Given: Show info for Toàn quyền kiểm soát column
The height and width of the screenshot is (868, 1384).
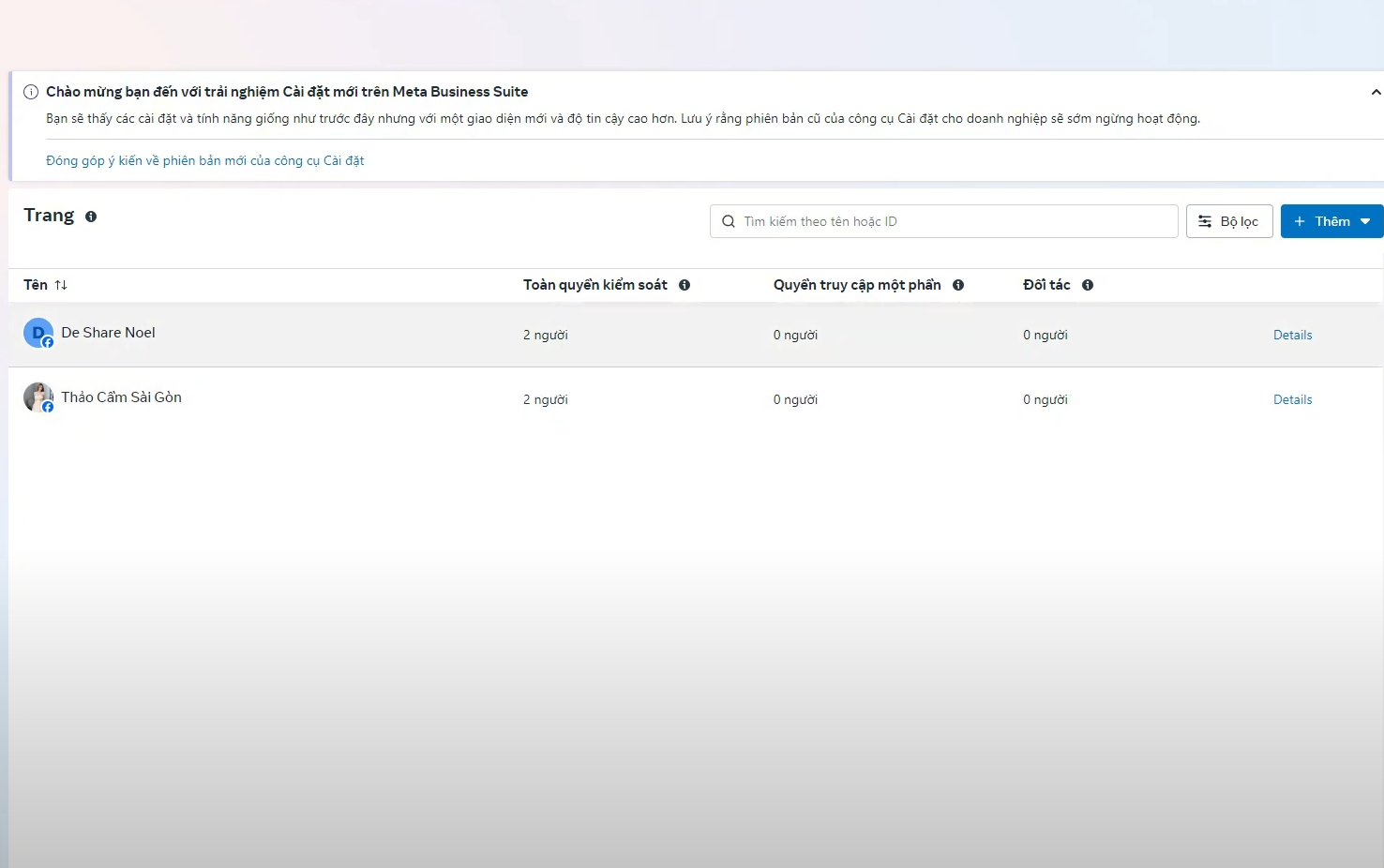Looking at the screenshot, I should tap(684, 285).
